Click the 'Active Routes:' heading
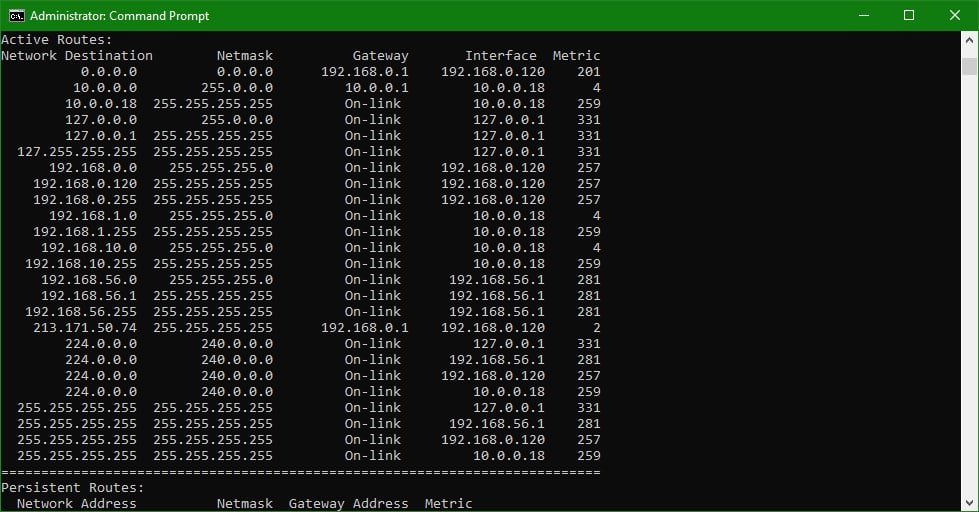 click(57, 40)
